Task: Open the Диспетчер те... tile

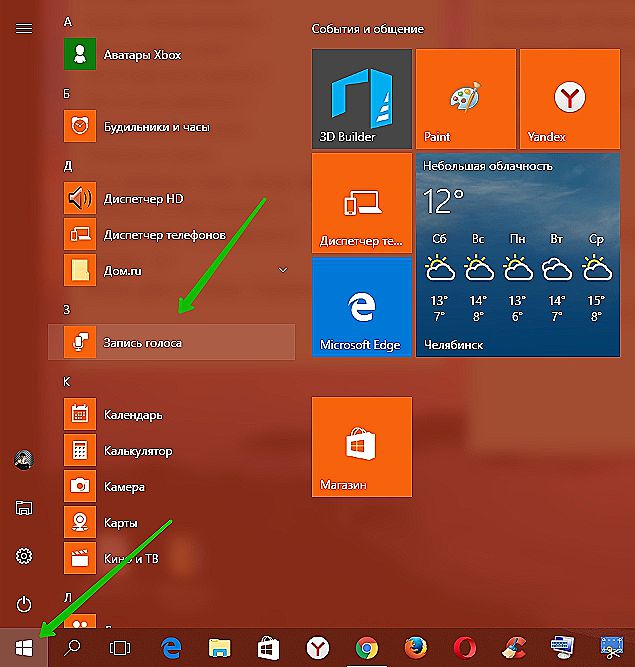Action: click(x=362, y=203)
